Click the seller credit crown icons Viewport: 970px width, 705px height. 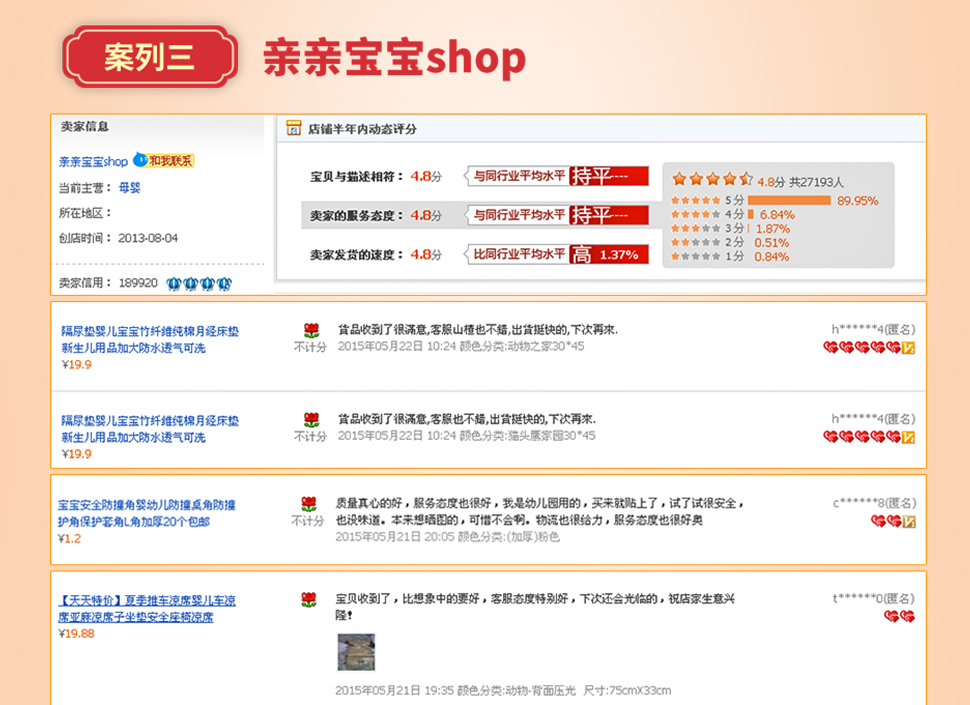tap(199, 284)
